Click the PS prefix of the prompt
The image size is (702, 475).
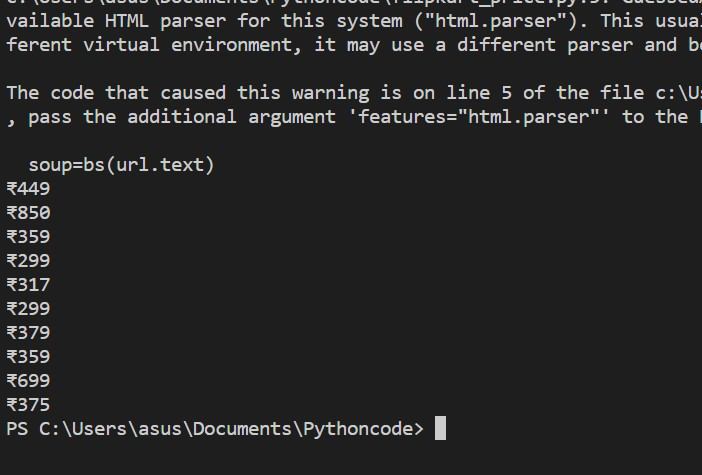coord(17,429)
